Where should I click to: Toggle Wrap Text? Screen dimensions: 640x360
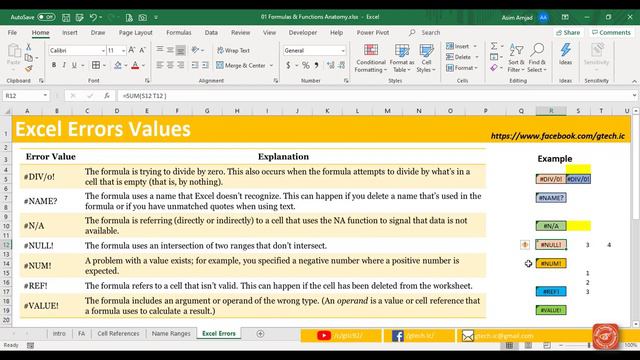click(x=233, y=50)
